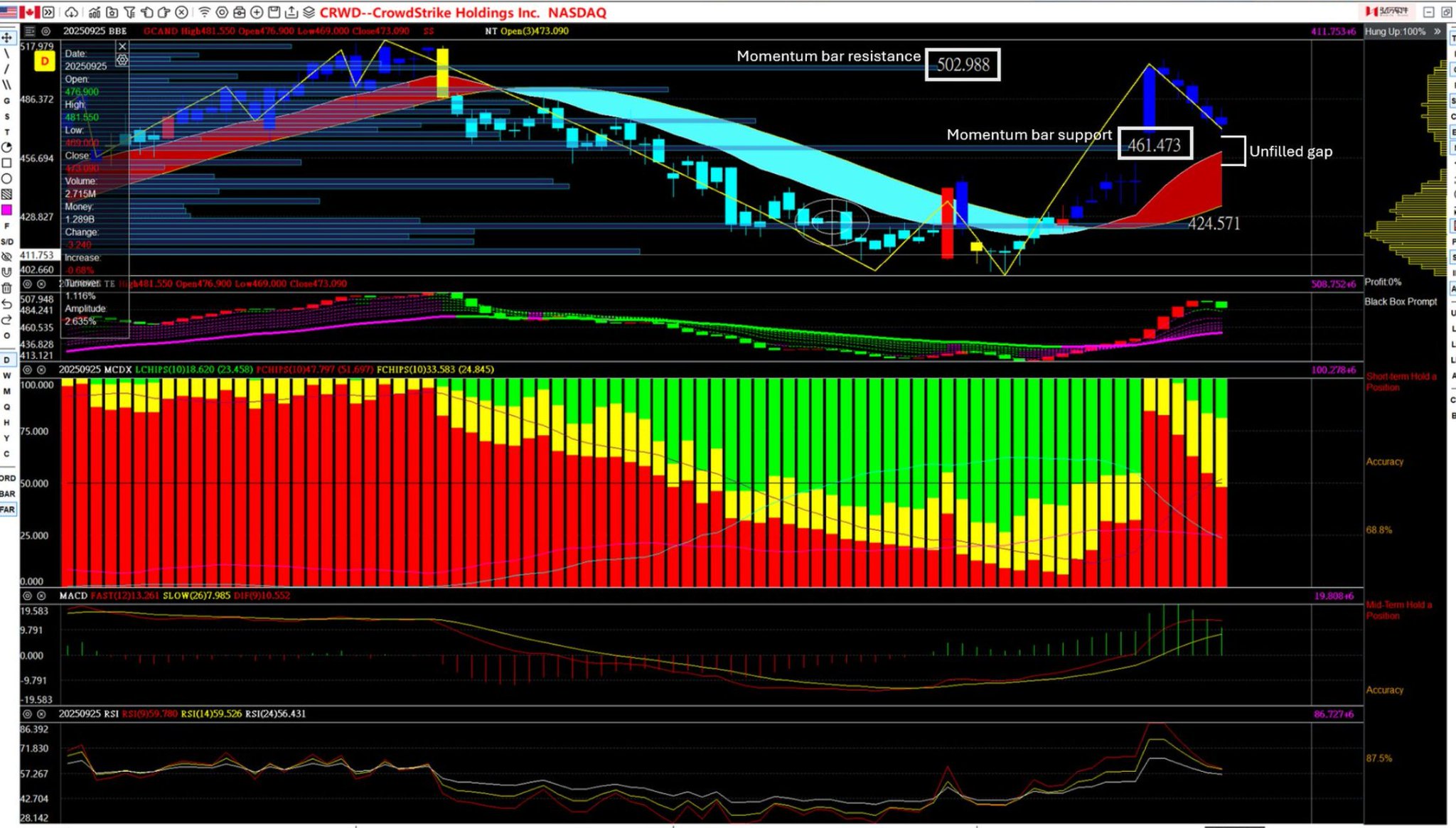The height and width of the screenshot is (828, 1456).
Task: Pick the magenta color swatch
Action: [x=6, y=210]
